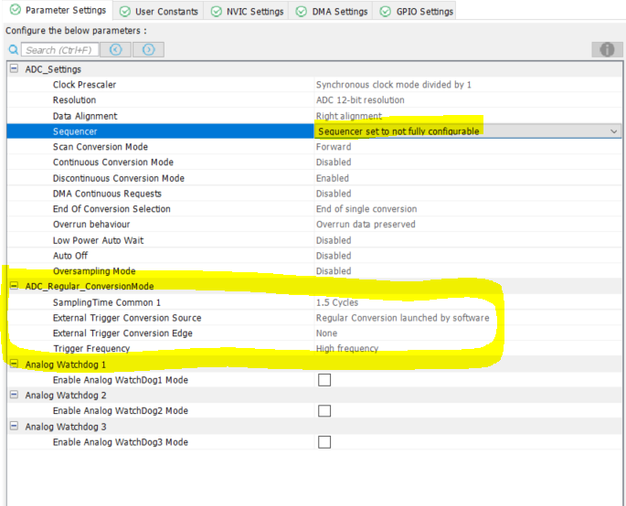The height and width of the screenshot is (506, 626).
Task: Select SamplingTime Common 1 row
Action: [x=314, y=302]
